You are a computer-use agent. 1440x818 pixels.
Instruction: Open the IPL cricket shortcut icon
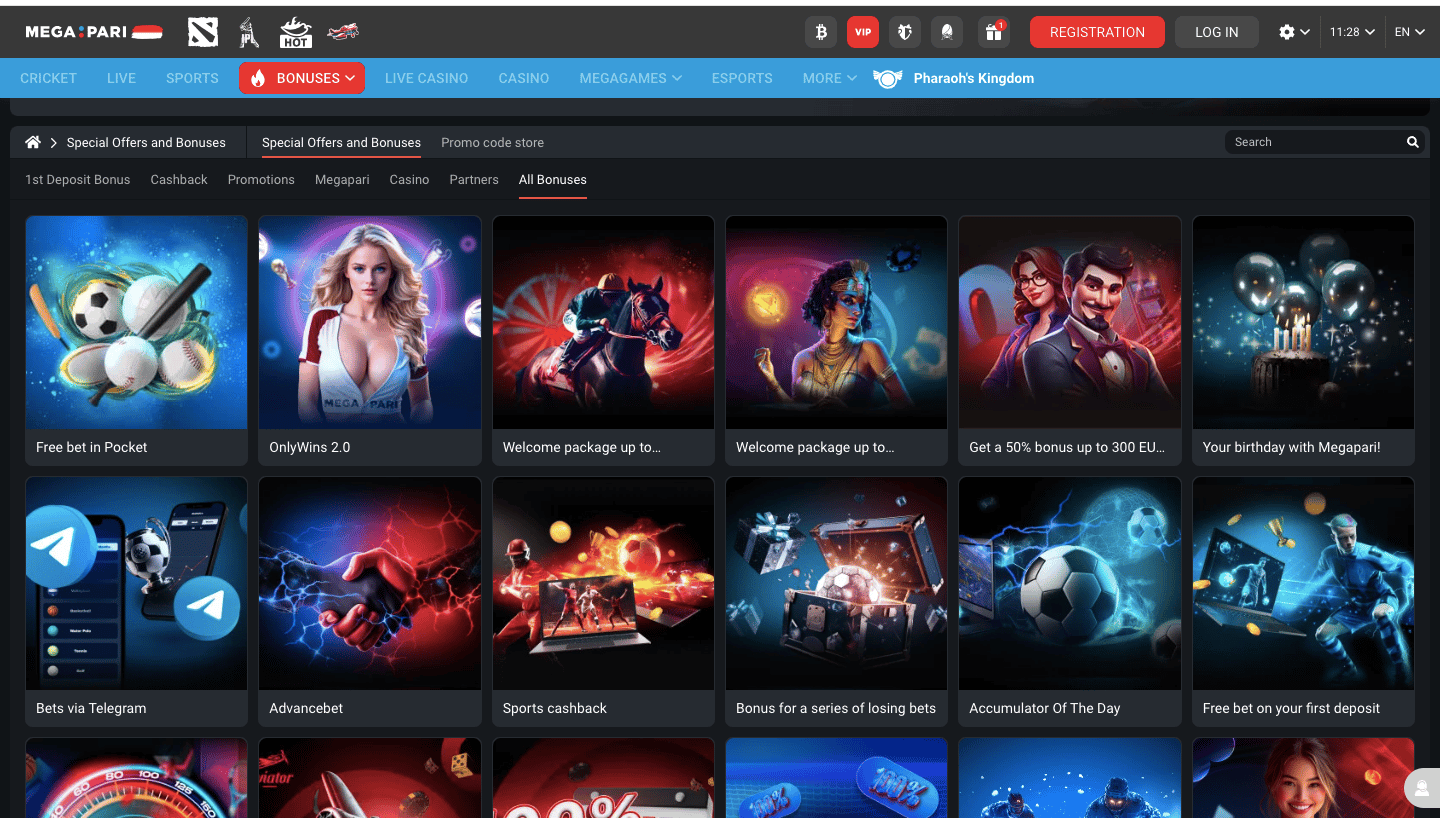(249, 32)
